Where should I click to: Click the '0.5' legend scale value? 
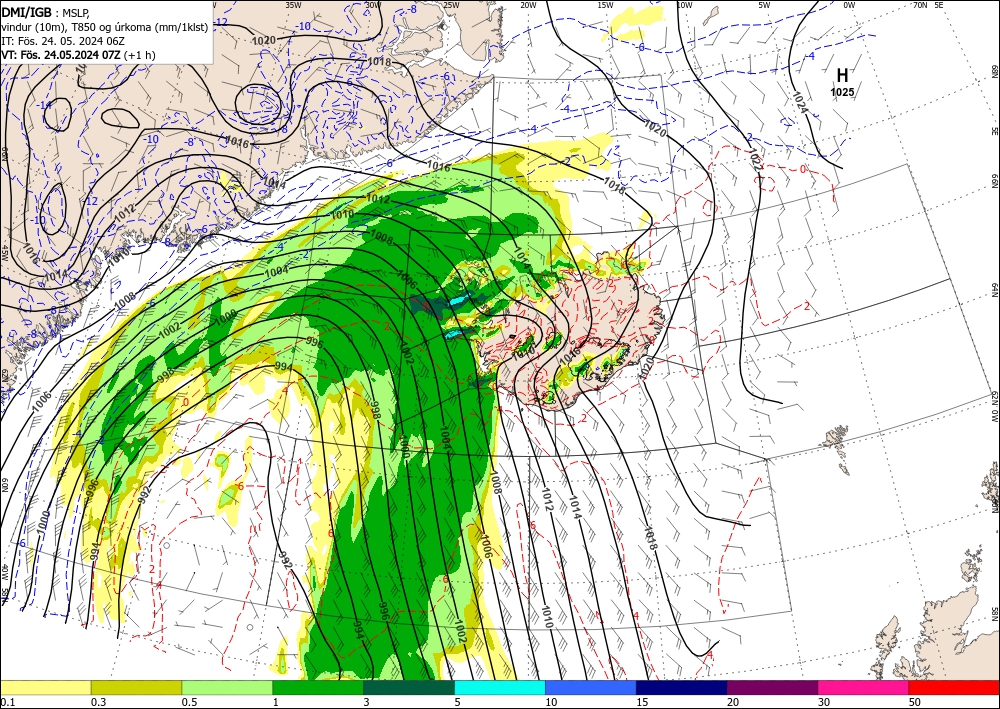189,702
